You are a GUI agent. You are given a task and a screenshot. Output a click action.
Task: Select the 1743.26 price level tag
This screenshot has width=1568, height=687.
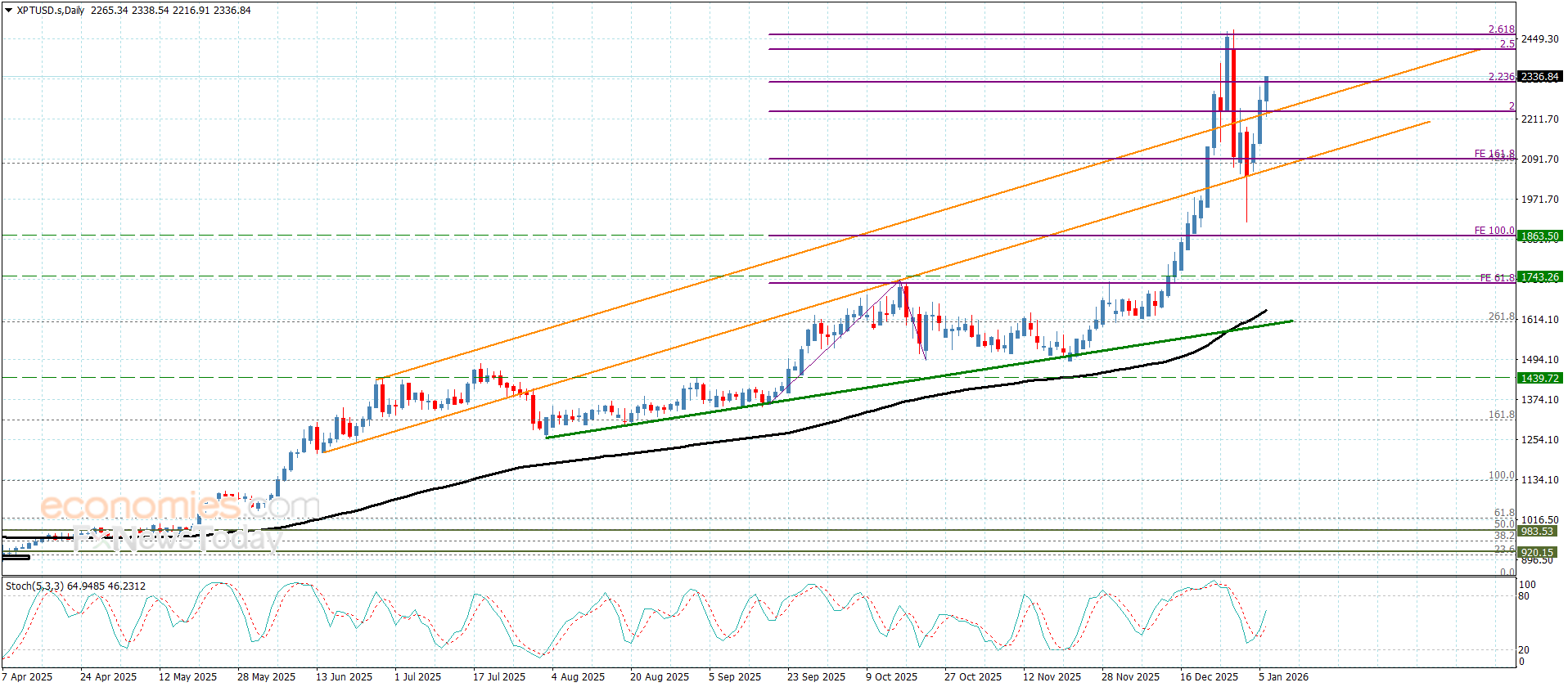(1539, 277)
